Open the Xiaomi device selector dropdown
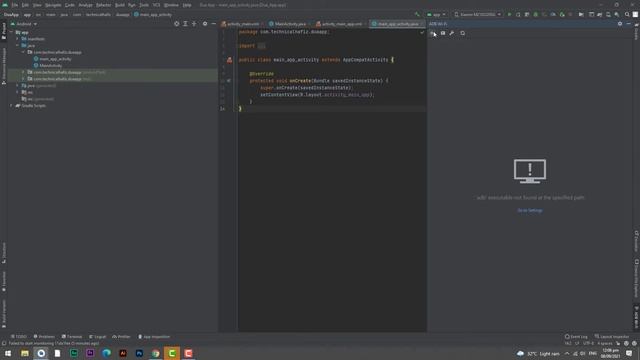640x360 pixels. click(478, 15)
